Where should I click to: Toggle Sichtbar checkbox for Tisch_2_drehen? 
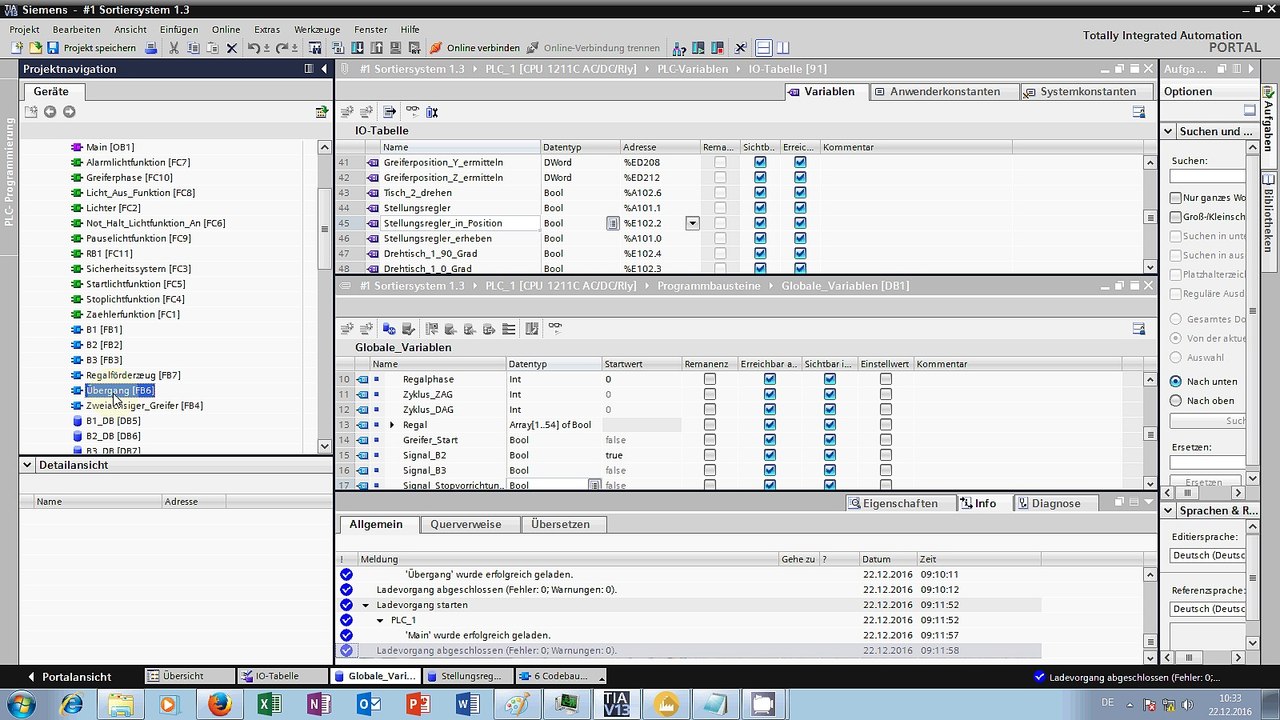point(760,193)
